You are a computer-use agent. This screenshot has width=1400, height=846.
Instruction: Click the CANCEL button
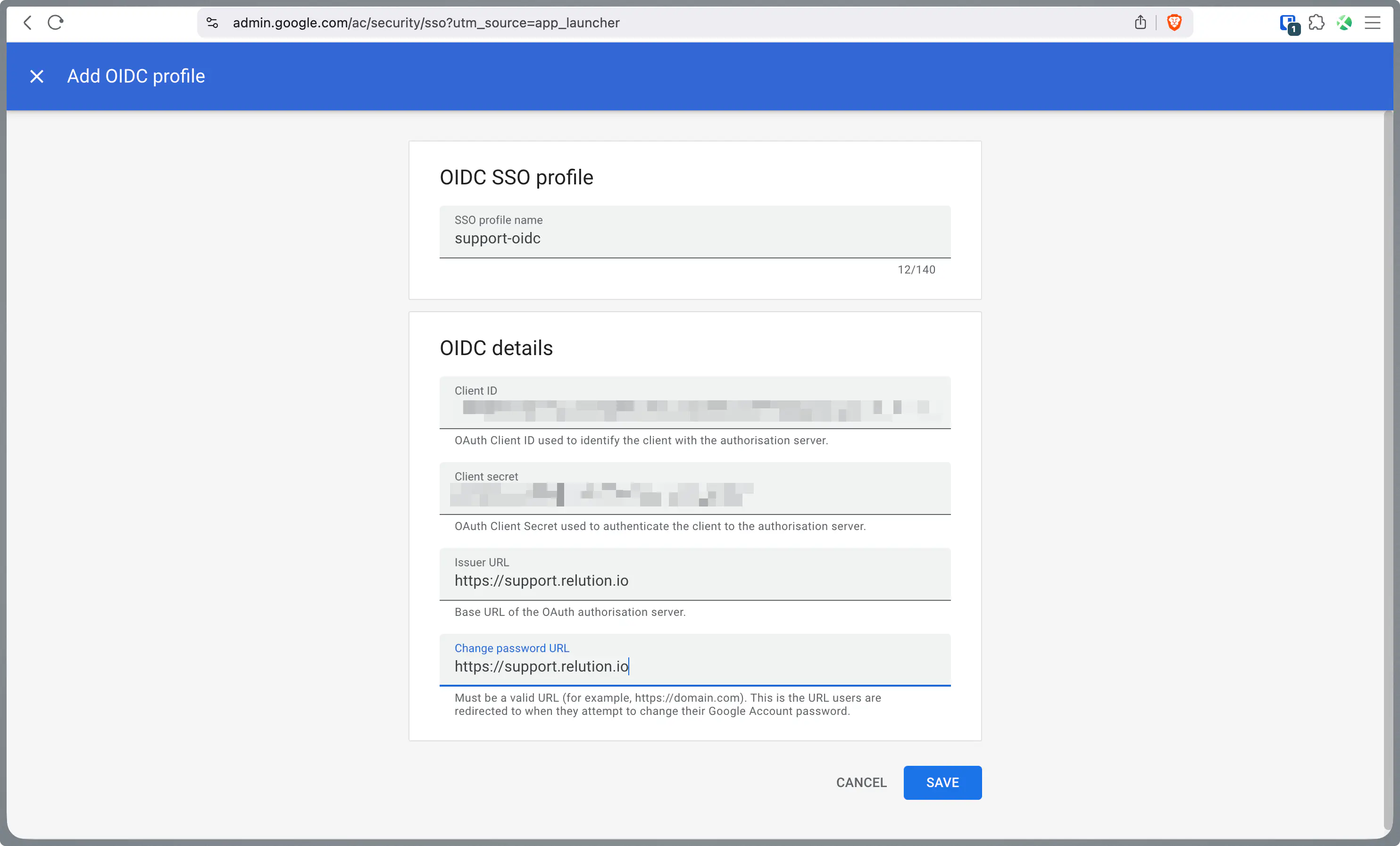click(861, 782)
